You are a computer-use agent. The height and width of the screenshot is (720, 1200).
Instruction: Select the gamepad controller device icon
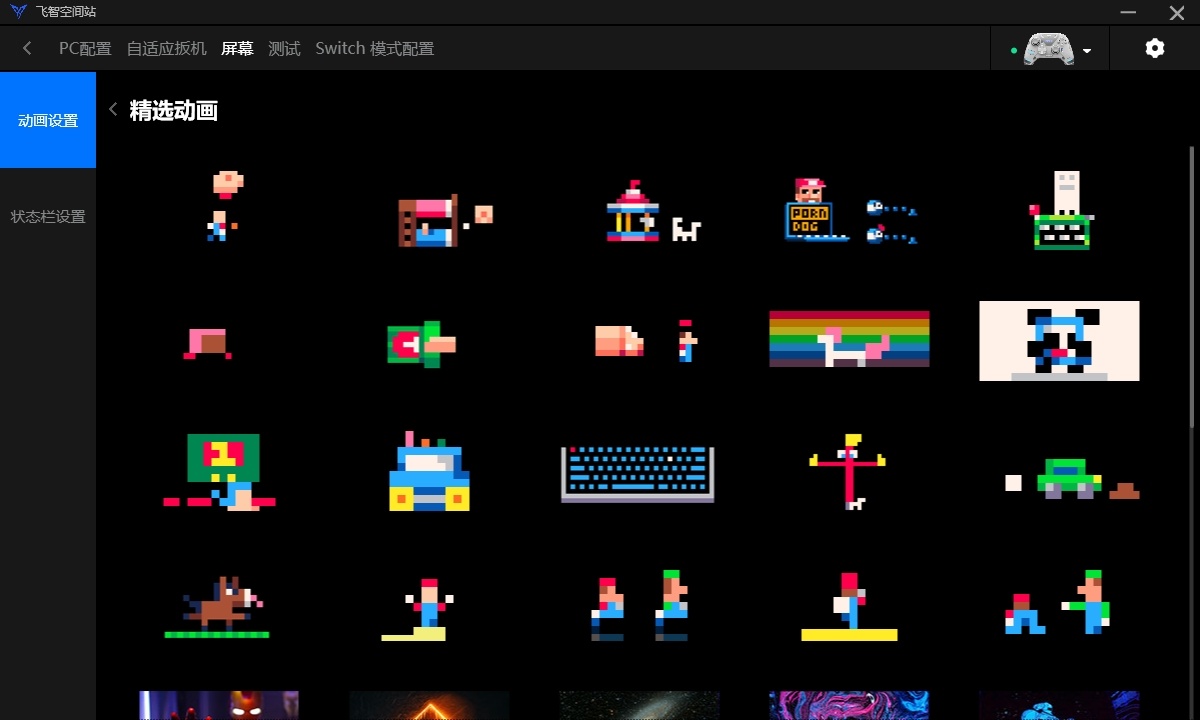[x=1049, y=49]
